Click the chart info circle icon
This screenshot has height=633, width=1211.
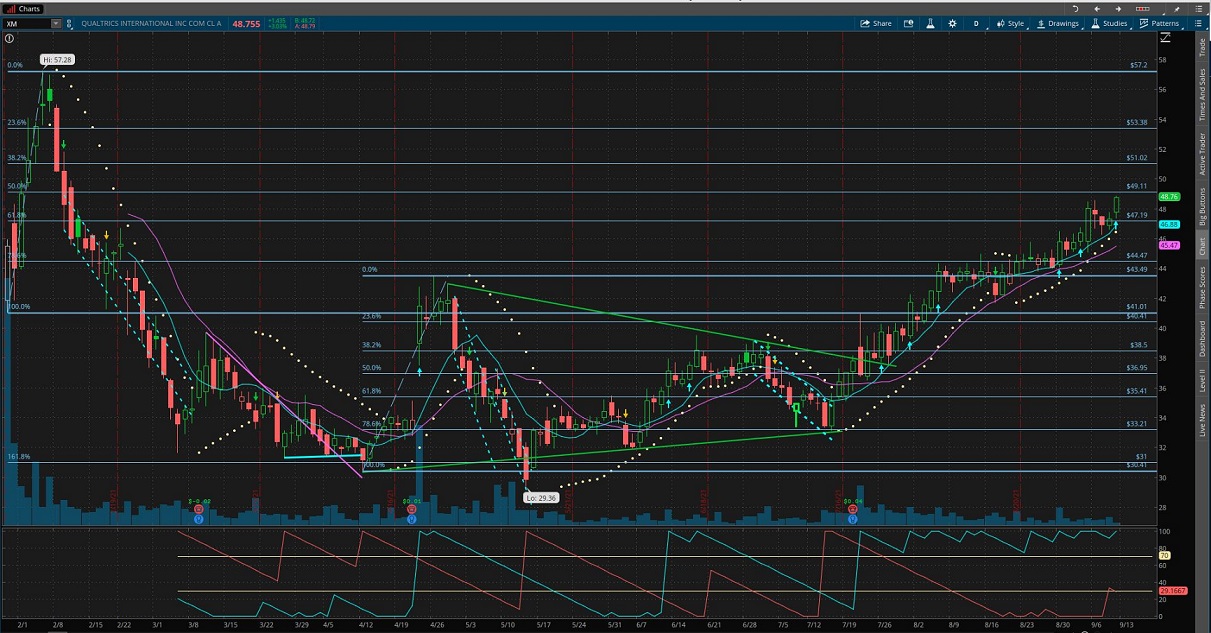9,39
